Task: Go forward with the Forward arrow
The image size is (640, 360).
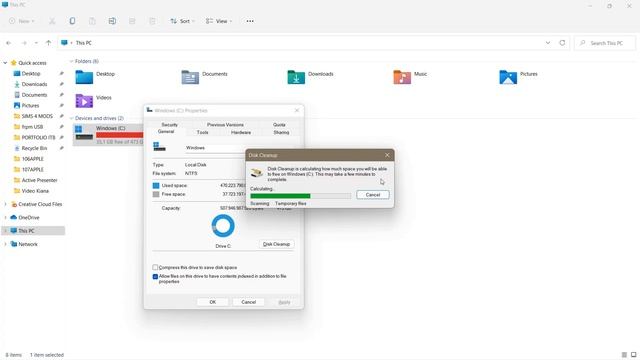Action: point(24,43)
